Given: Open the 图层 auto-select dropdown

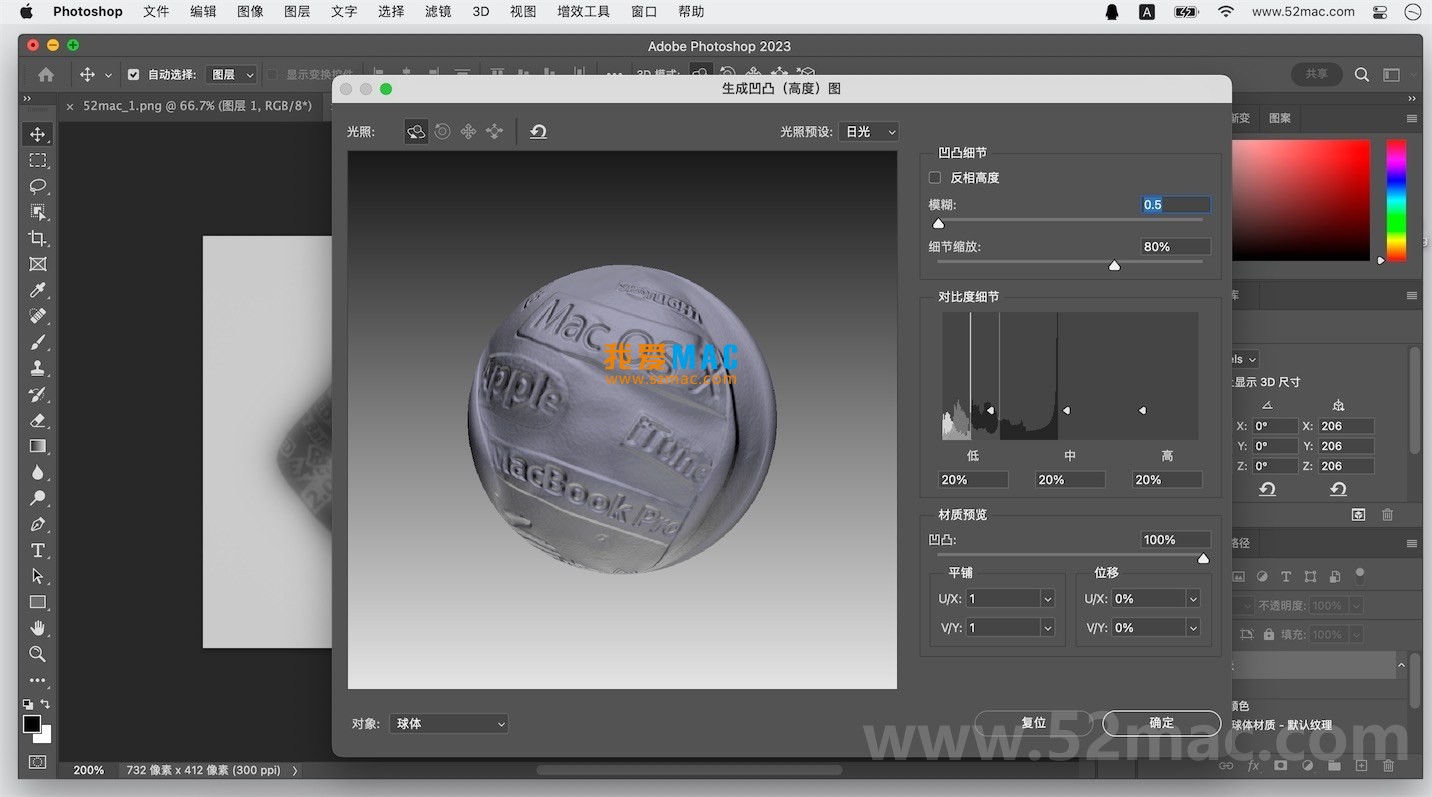Looking at the screenshot, I should tap(232, 74).
